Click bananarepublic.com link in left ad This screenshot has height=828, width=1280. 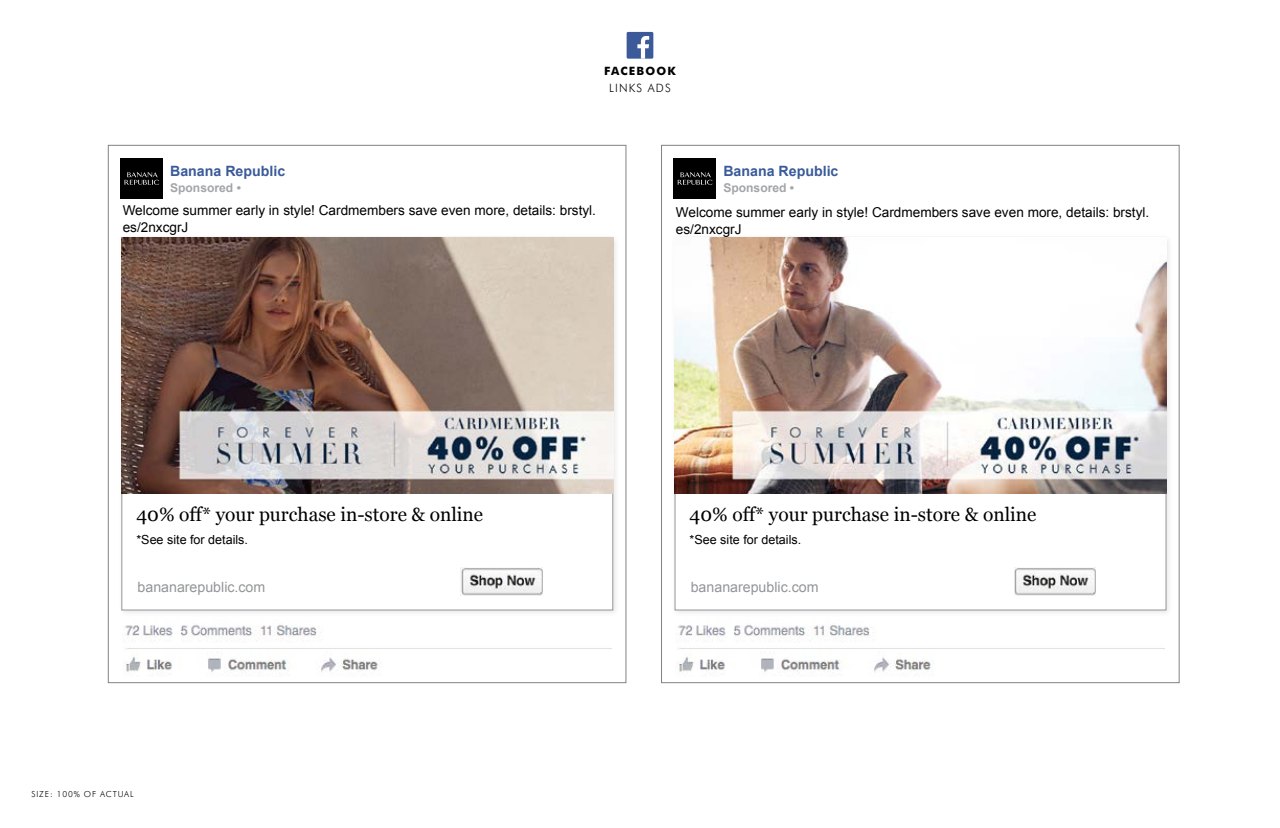(x=201, y=587)
